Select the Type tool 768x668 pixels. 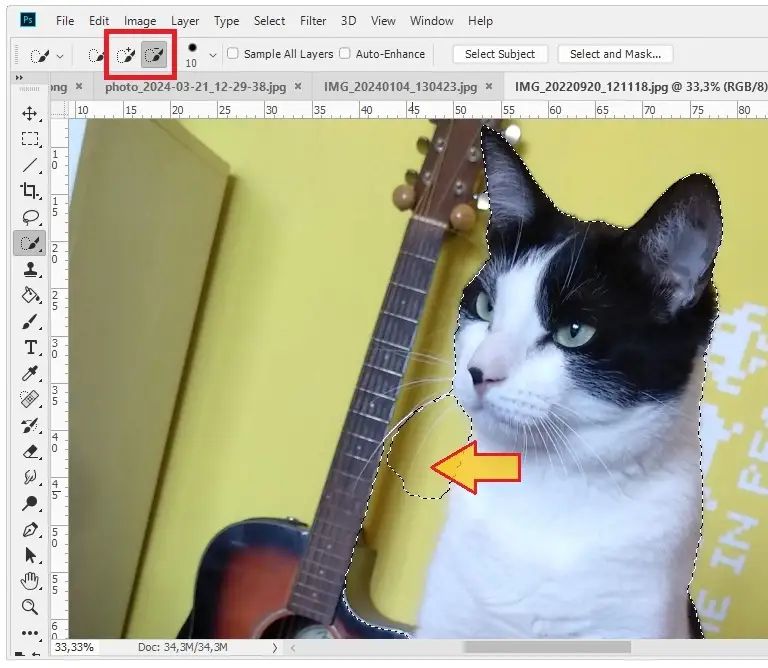[x=30, y=347]
